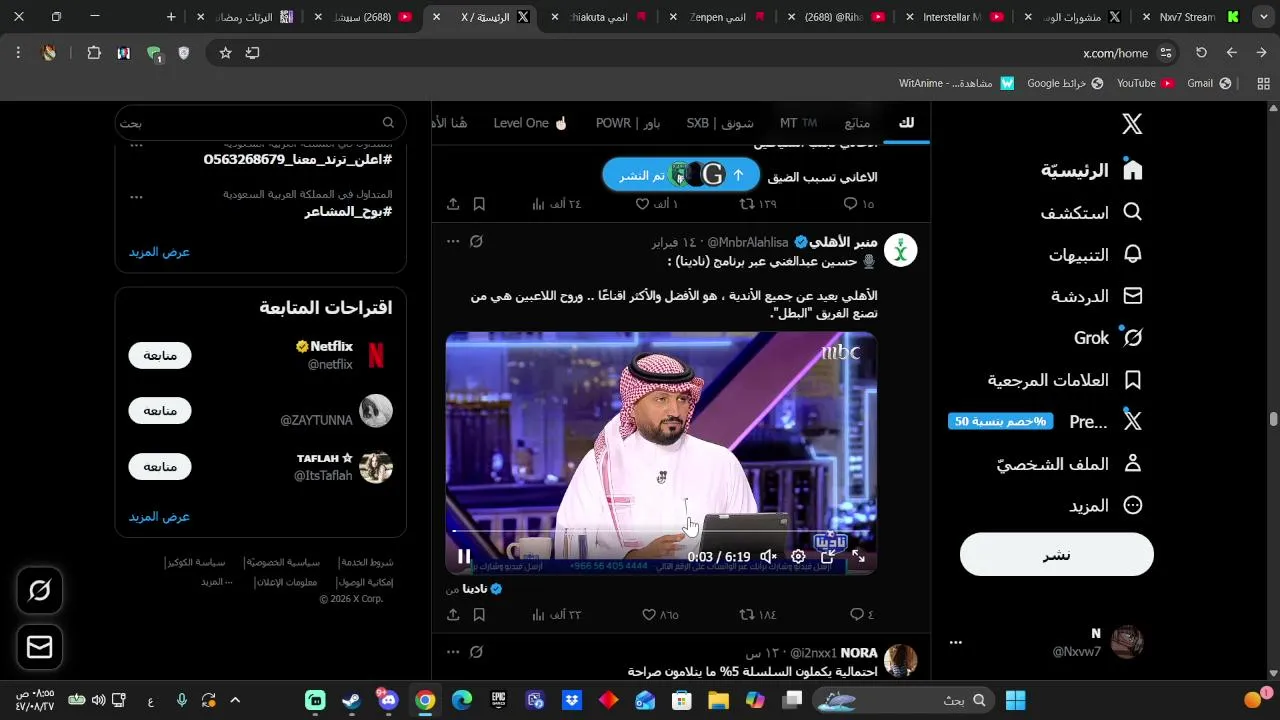Open الدردشة chat page

1096,296
